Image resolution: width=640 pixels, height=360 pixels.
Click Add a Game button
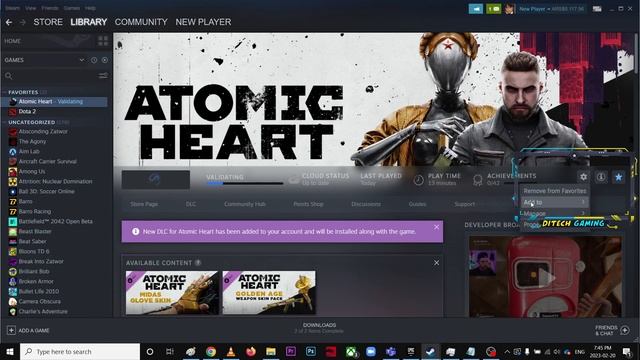(28, 330)
